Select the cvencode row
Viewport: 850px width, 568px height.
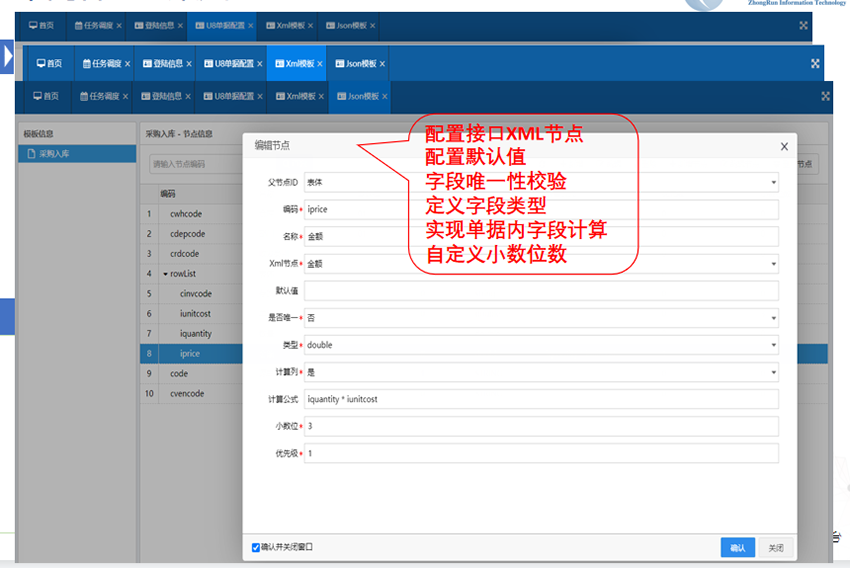click(x=192, y=394)
